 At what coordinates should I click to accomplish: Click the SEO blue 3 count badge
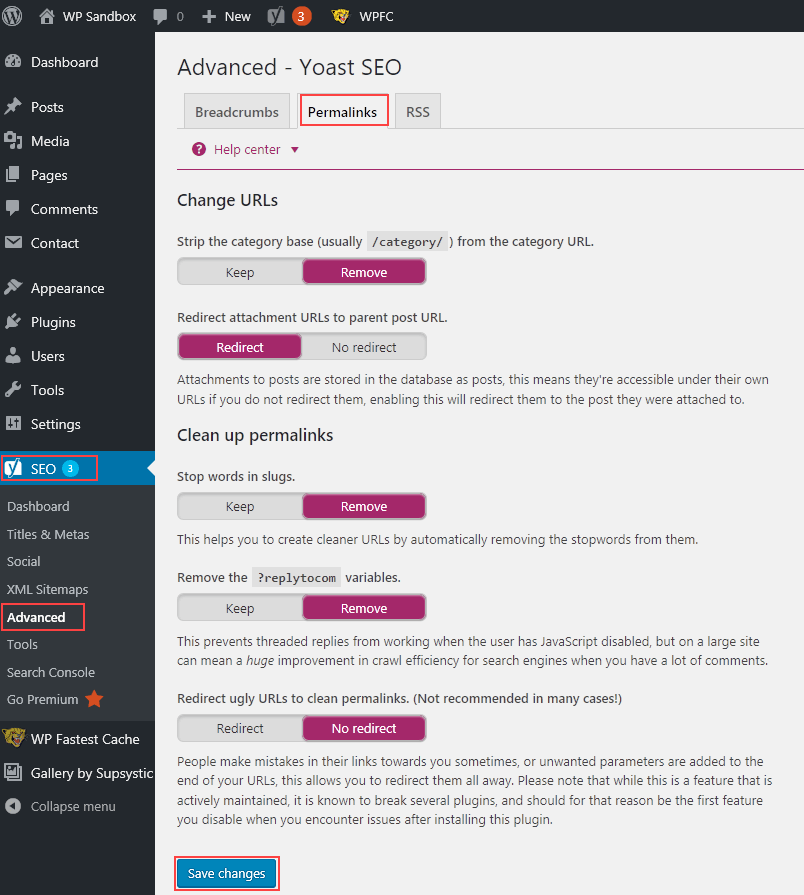(x=70, y=469)
